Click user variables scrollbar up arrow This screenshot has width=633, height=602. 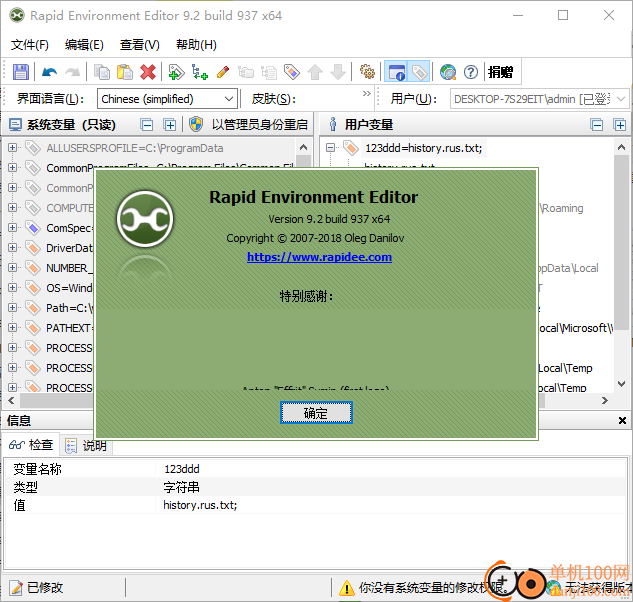622,147
